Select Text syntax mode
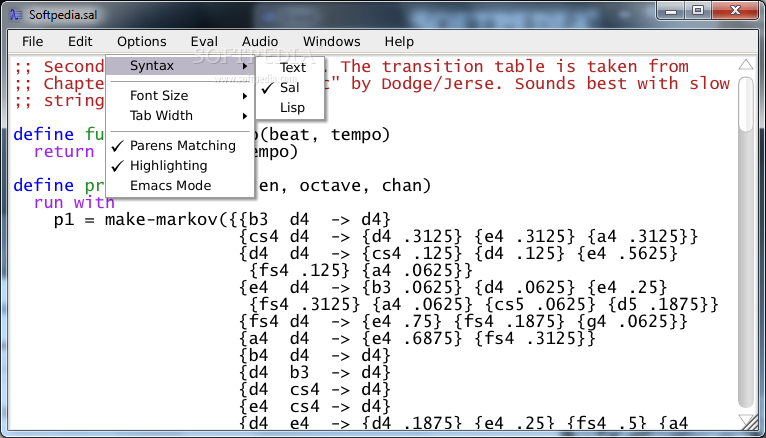This screenshot has width=766, height=438. [290, 67]
